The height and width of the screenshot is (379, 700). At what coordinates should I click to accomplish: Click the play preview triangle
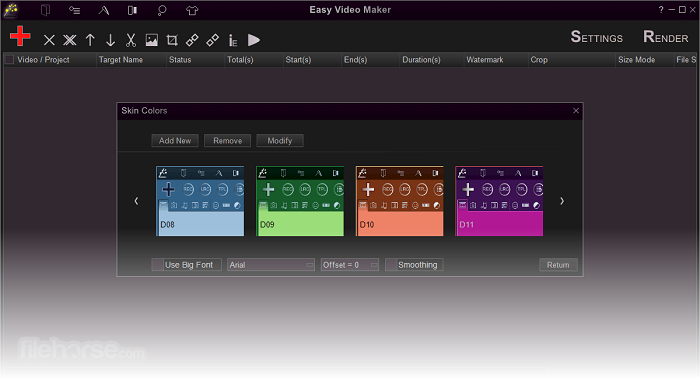pyautogui.click(x=254, y=40)
